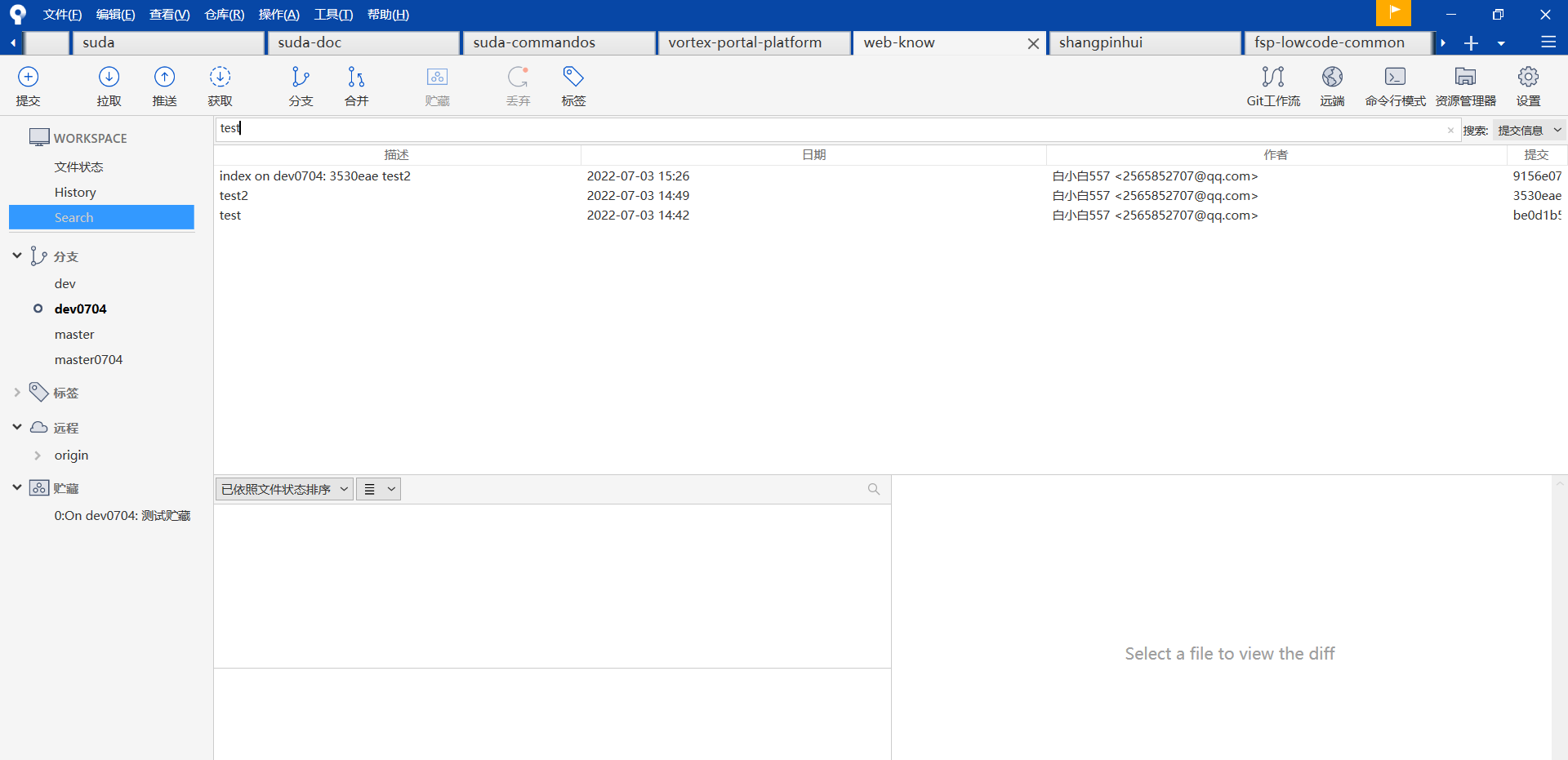Select the master branch

coord(74,334)
